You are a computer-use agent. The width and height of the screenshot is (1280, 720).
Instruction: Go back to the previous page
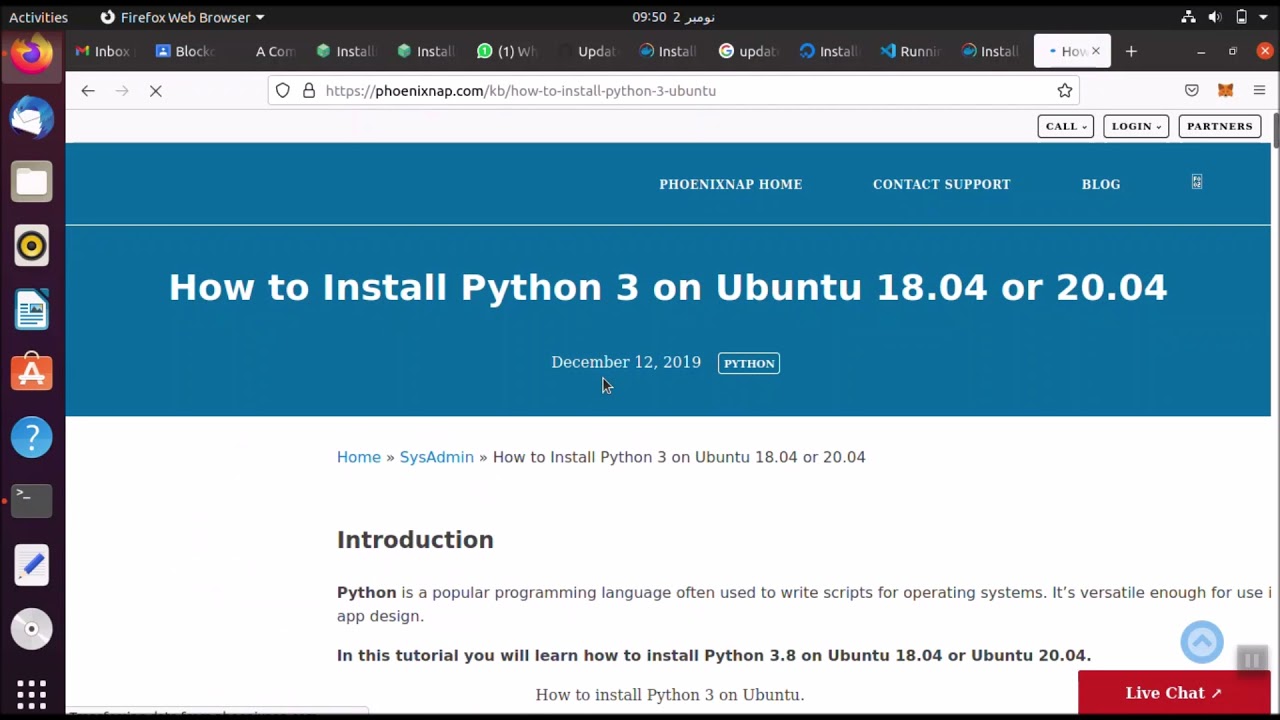88,91
